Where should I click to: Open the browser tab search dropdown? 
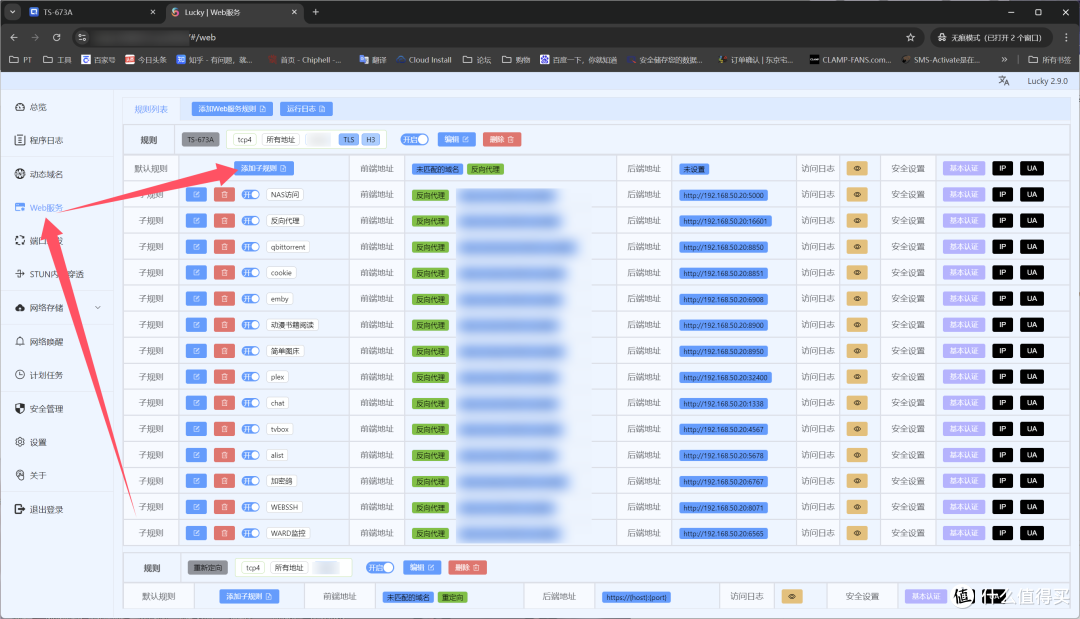(12, 12)
